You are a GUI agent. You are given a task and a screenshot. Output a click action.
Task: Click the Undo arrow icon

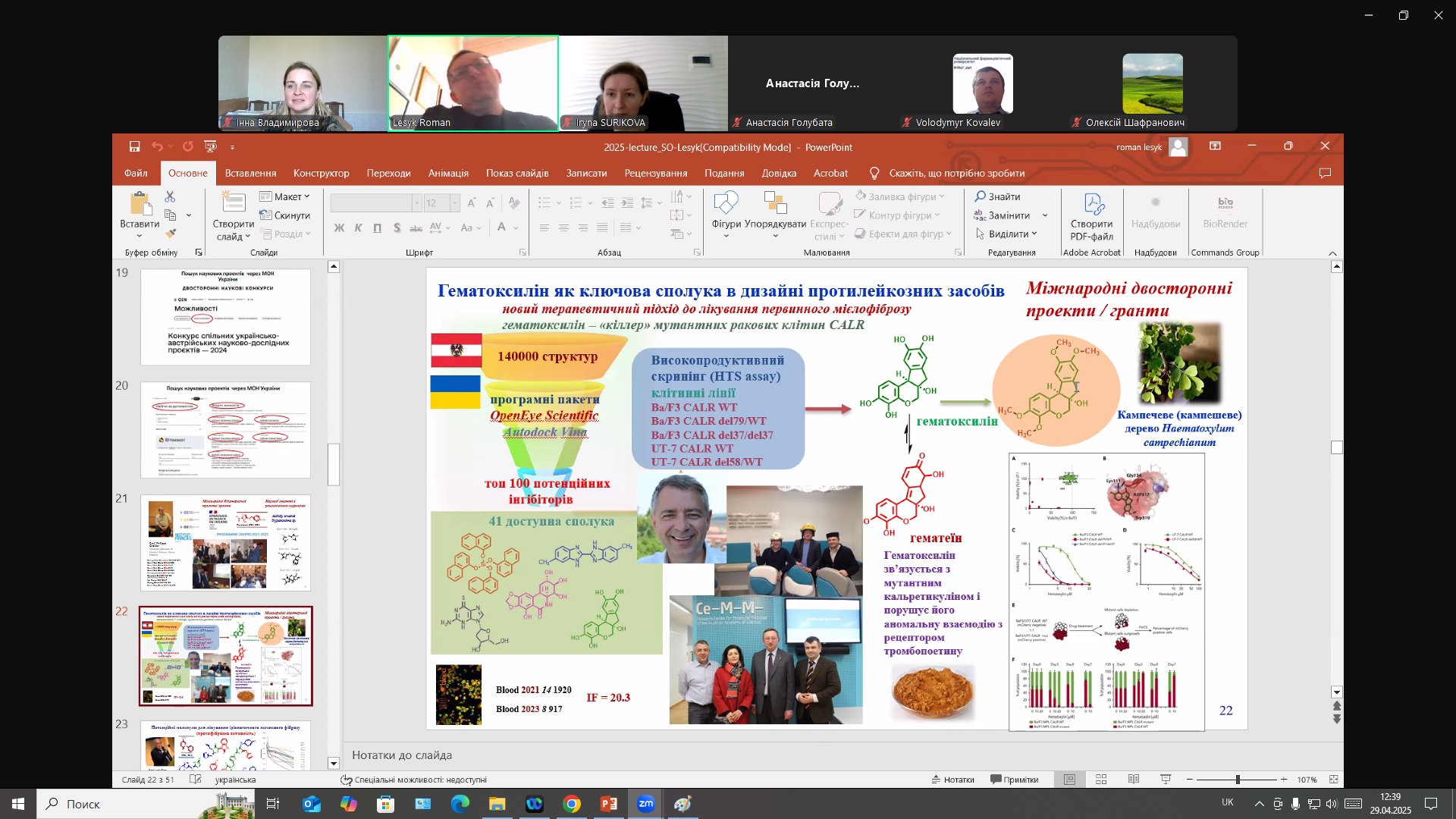click(x=156, y=146)
